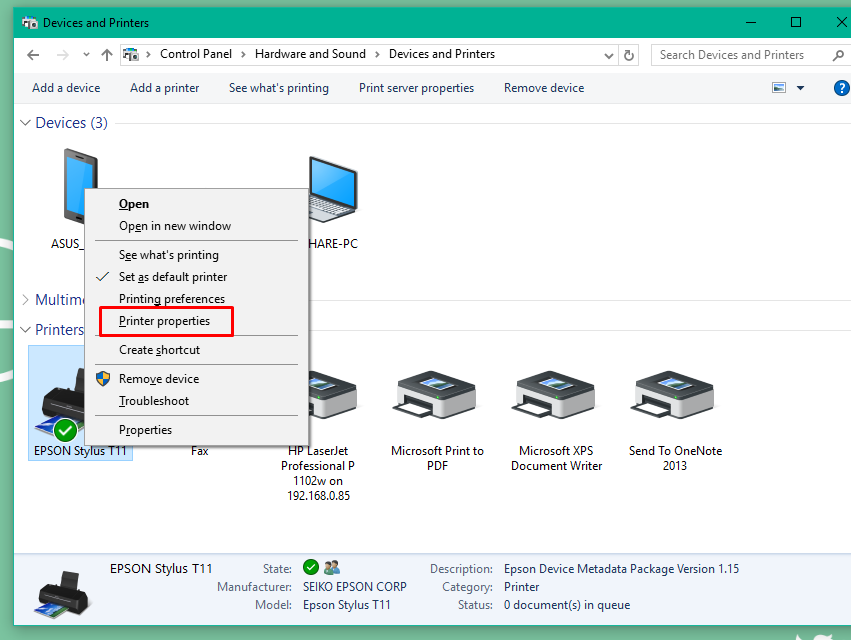Refresh the Devices and Printers view
The height and width of the screenshot is (640, 851).
click(628, 55)
